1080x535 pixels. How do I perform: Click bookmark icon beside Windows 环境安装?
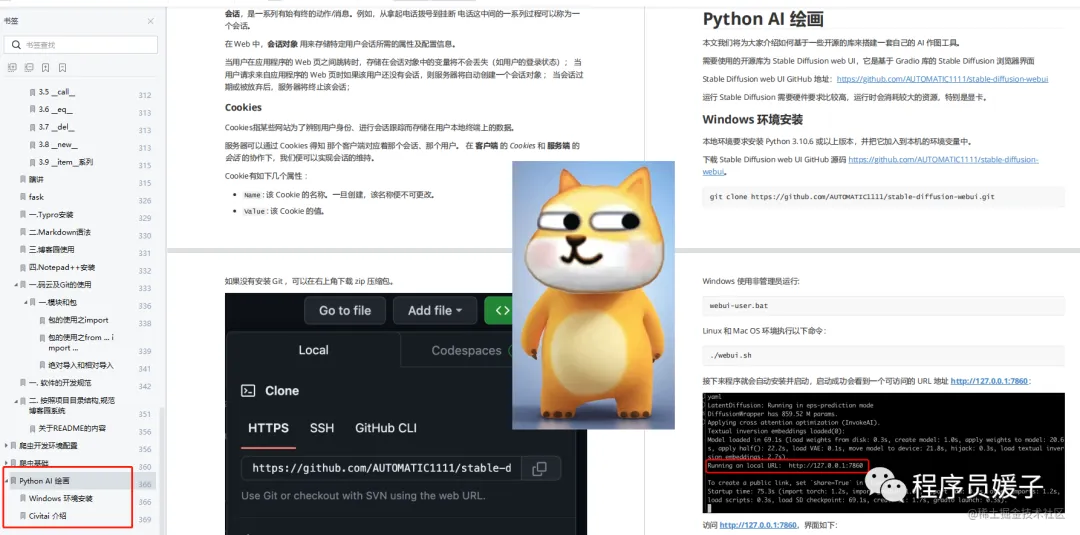pos(23,498)
